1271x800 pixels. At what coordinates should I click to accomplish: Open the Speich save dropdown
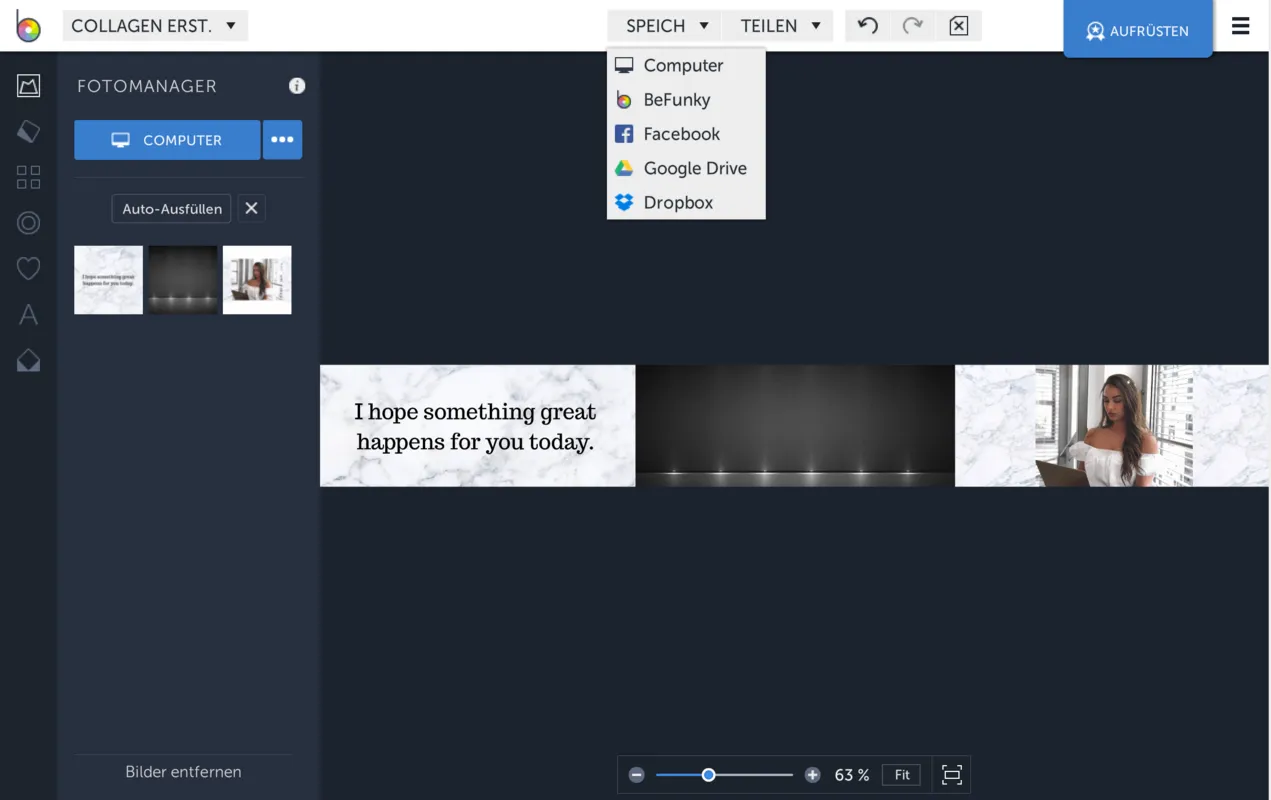[666, 26]
